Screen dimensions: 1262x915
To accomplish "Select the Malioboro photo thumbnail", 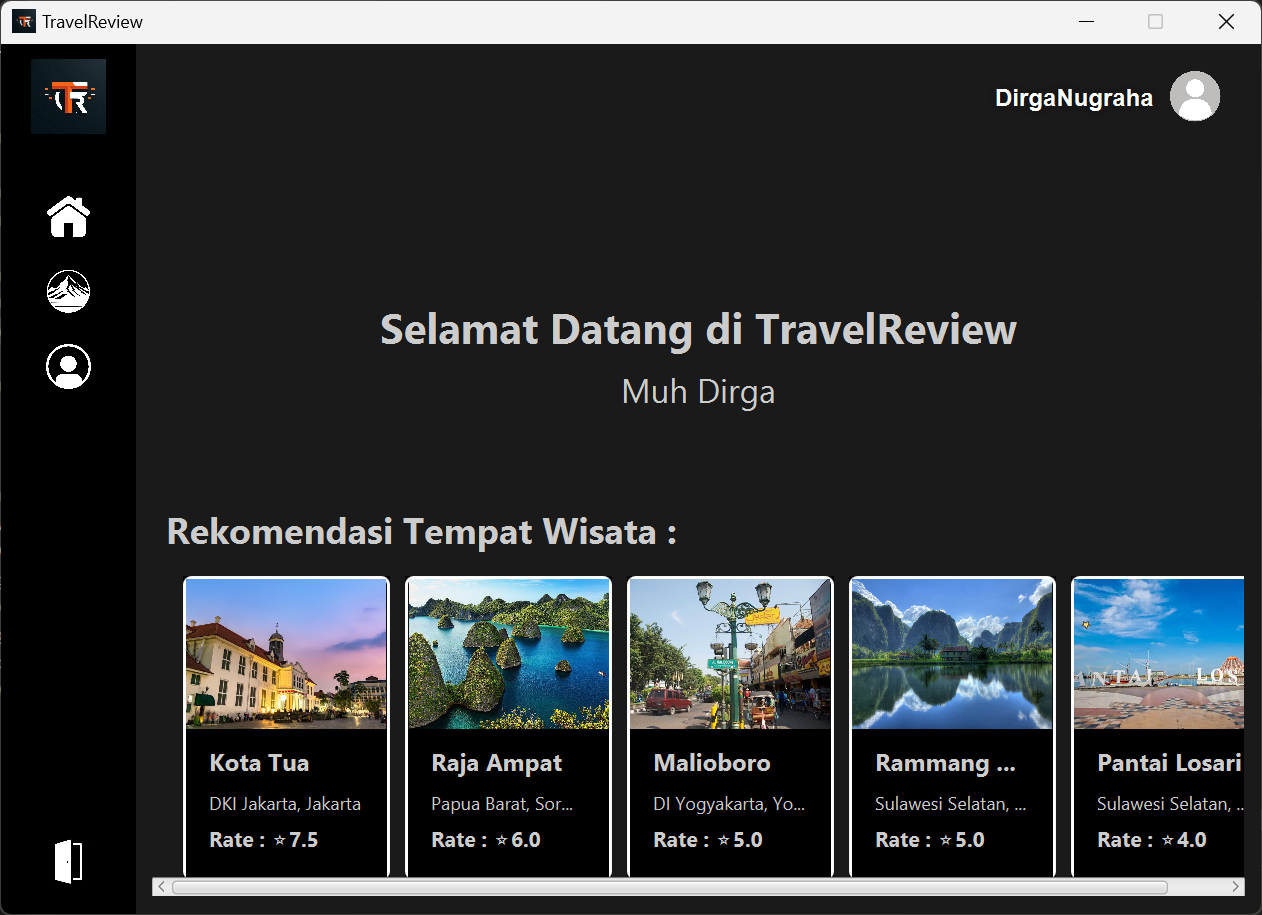I will (x=730, y=654).
